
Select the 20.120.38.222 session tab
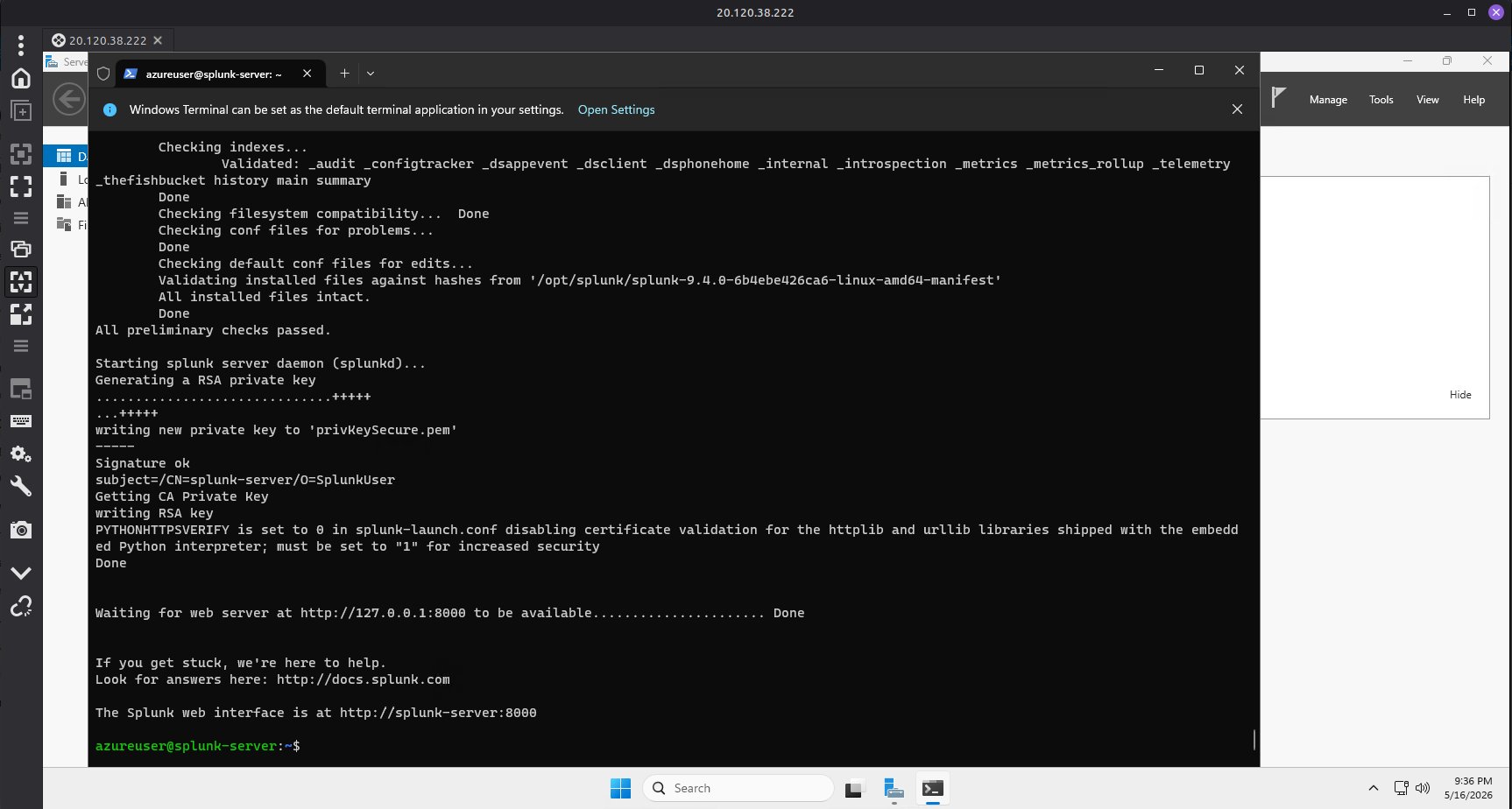tap(108, 40)
